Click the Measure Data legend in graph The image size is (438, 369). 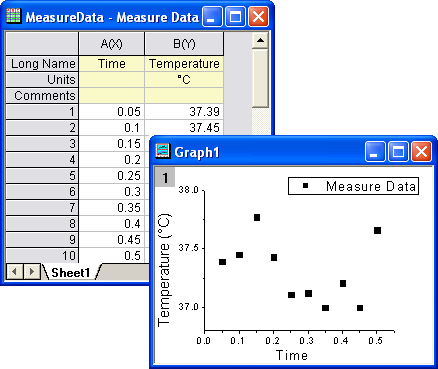[x=353, y=186]
